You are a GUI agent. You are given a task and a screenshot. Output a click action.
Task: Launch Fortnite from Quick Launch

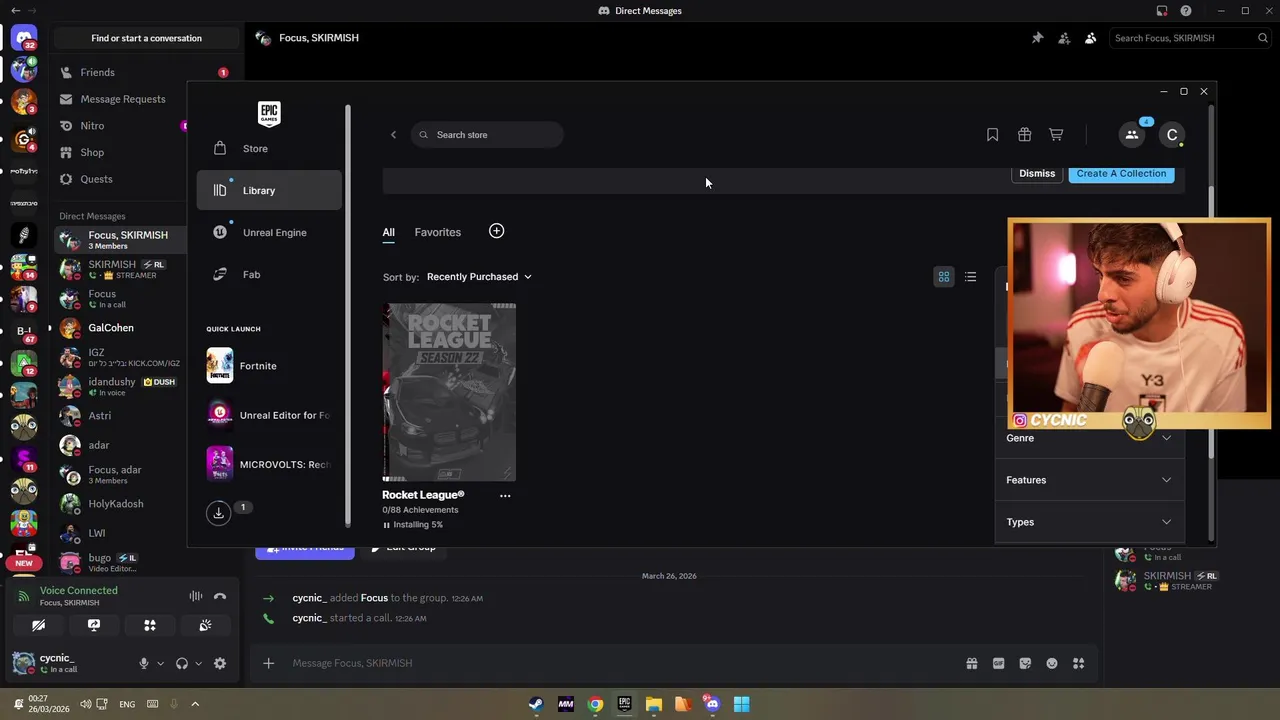tap(269, 366)
